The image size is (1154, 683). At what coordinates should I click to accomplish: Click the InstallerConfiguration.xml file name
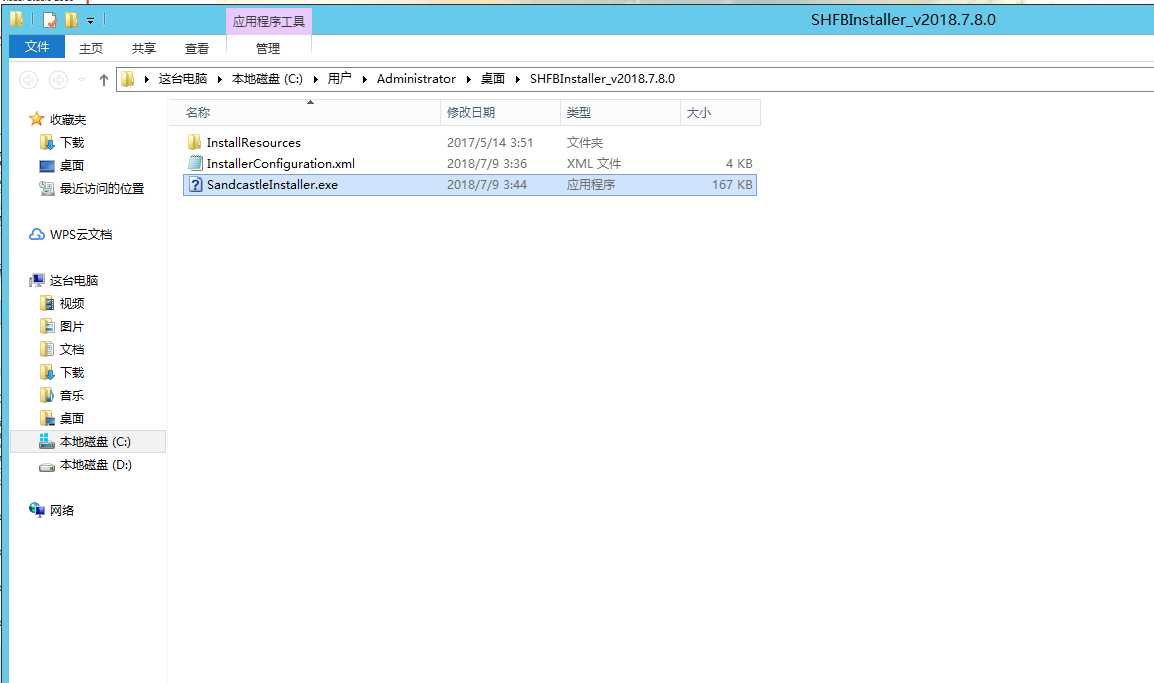point(280,163)
